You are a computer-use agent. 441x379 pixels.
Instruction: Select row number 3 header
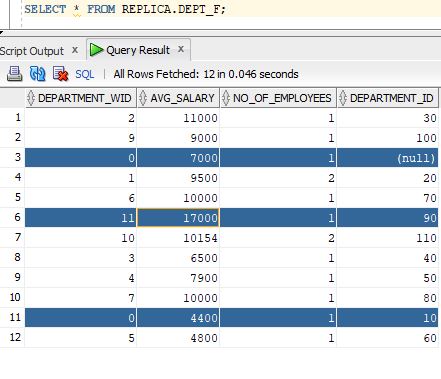coord(12,157)
